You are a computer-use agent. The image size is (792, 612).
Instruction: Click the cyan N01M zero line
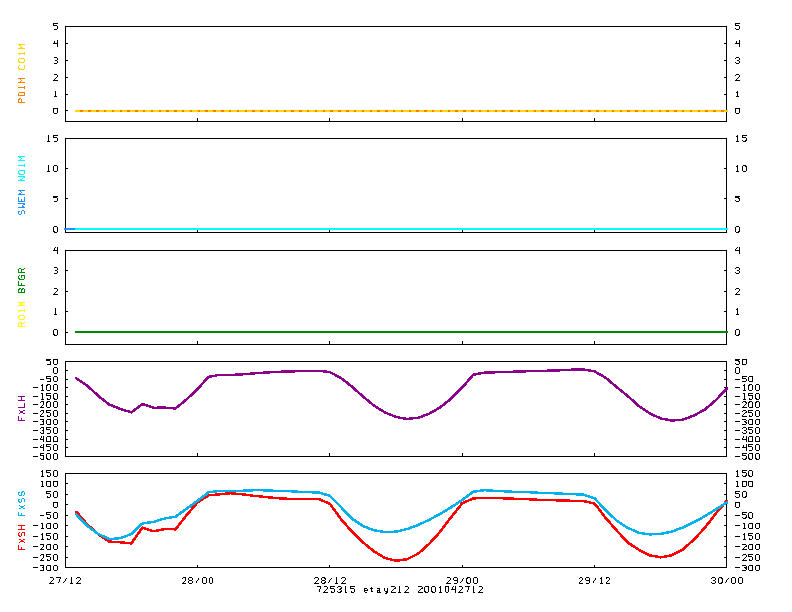click(401, 229)
